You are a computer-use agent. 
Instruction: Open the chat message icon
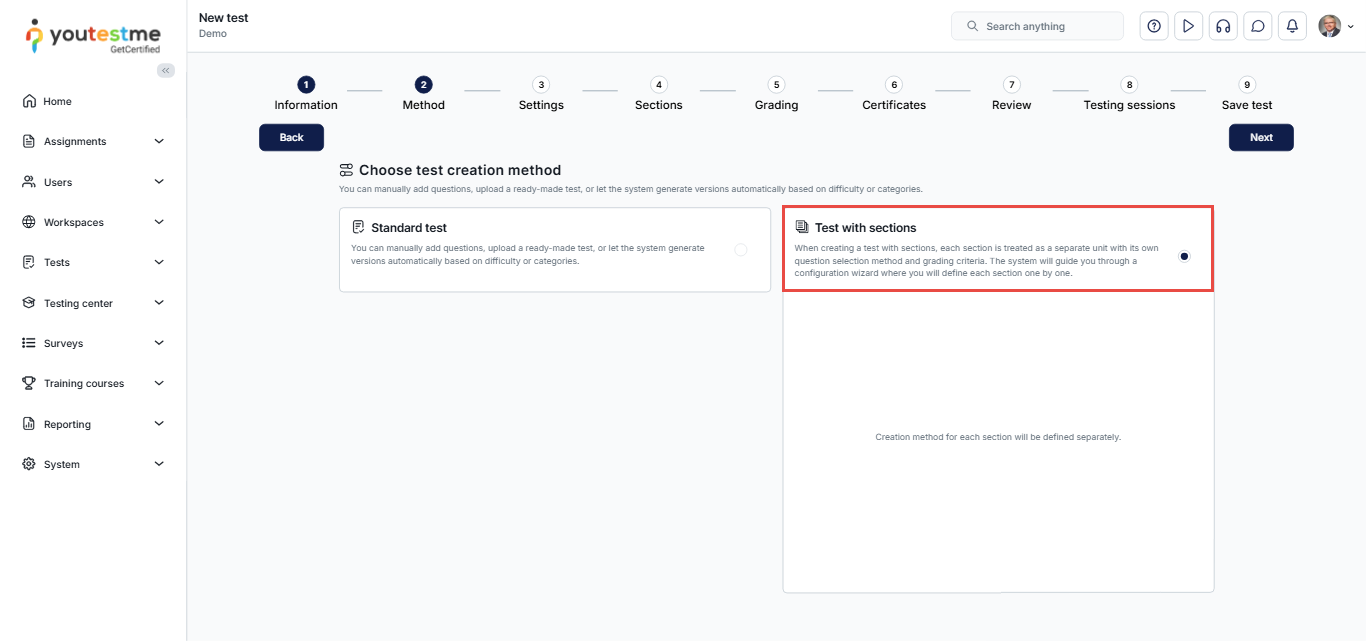click(x=1258, y=26)
